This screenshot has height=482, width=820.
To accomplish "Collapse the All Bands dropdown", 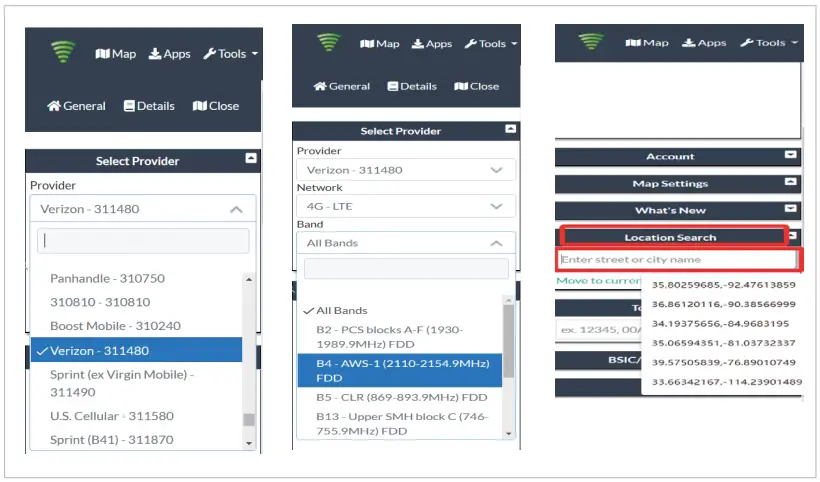I will [406, 243].
